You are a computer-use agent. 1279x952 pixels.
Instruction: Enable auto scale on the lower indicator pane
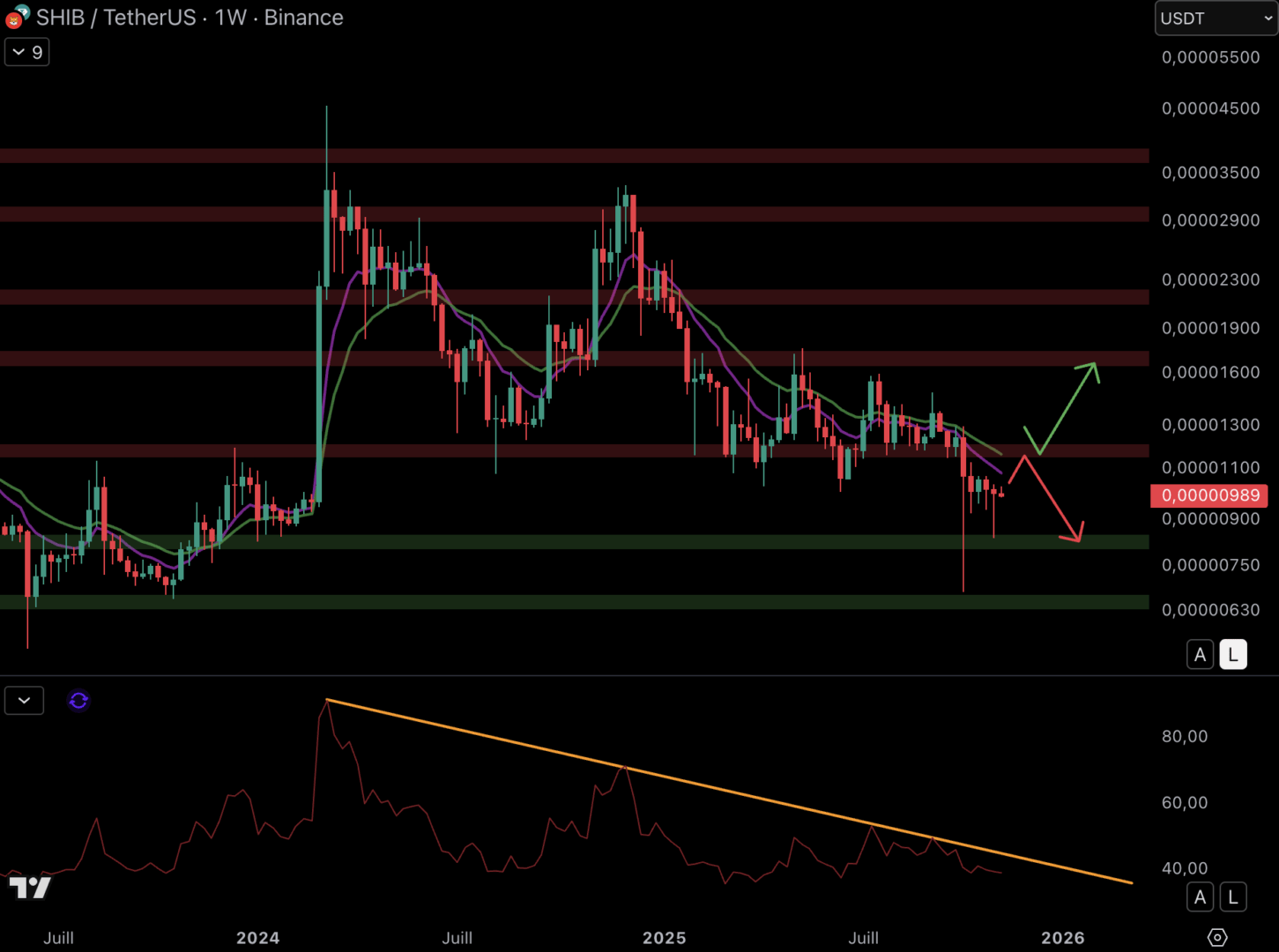[1200, 897]
